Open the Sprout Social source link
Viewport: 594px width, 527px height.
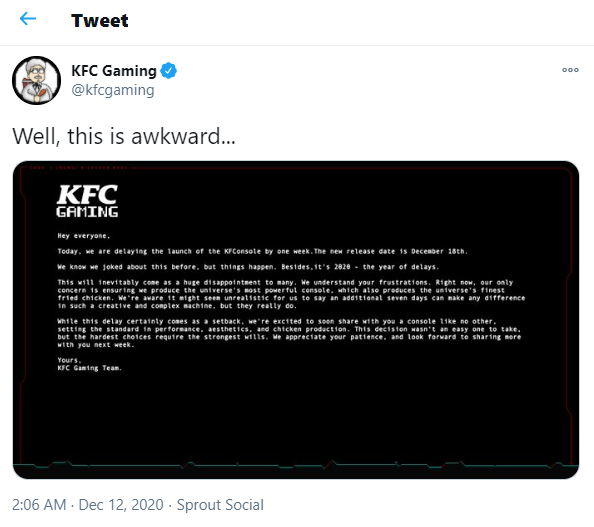click(220, 505)
